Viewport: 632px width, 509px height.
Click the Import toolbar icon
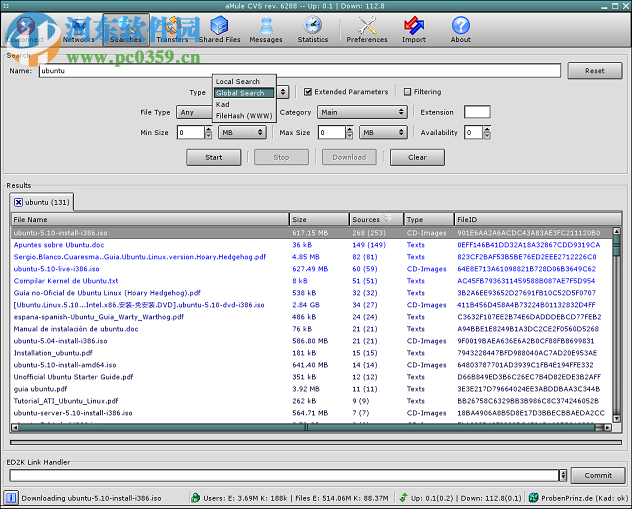click(x=414, y=30)
